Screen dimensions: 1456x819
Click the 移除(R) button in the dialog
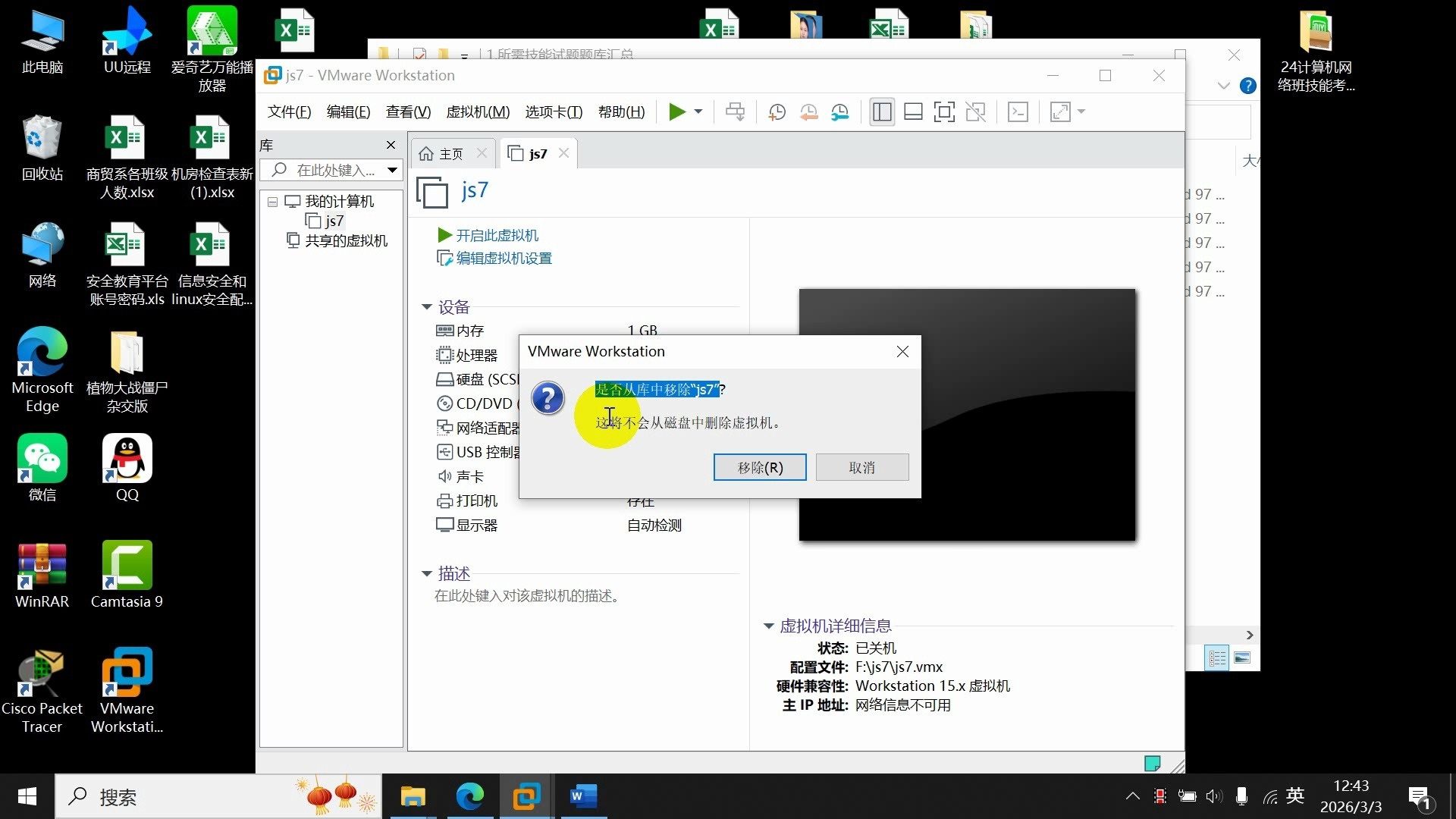click(760, 467)
